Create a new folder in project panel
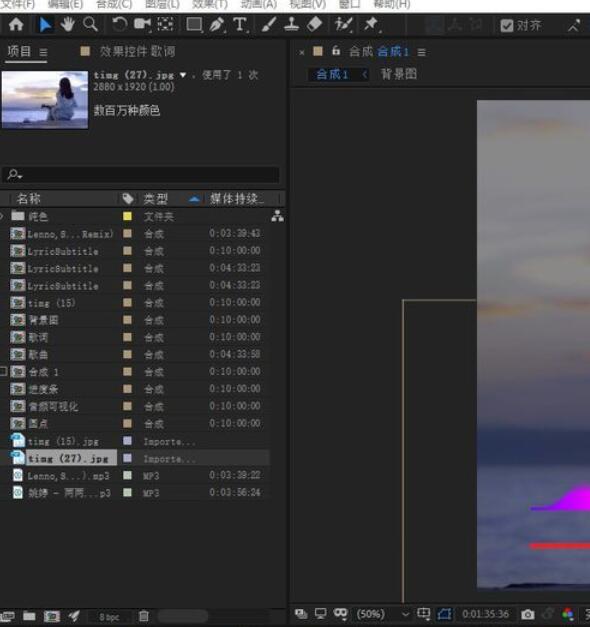Viewport: 590px width, 627px height. (29, 616)
